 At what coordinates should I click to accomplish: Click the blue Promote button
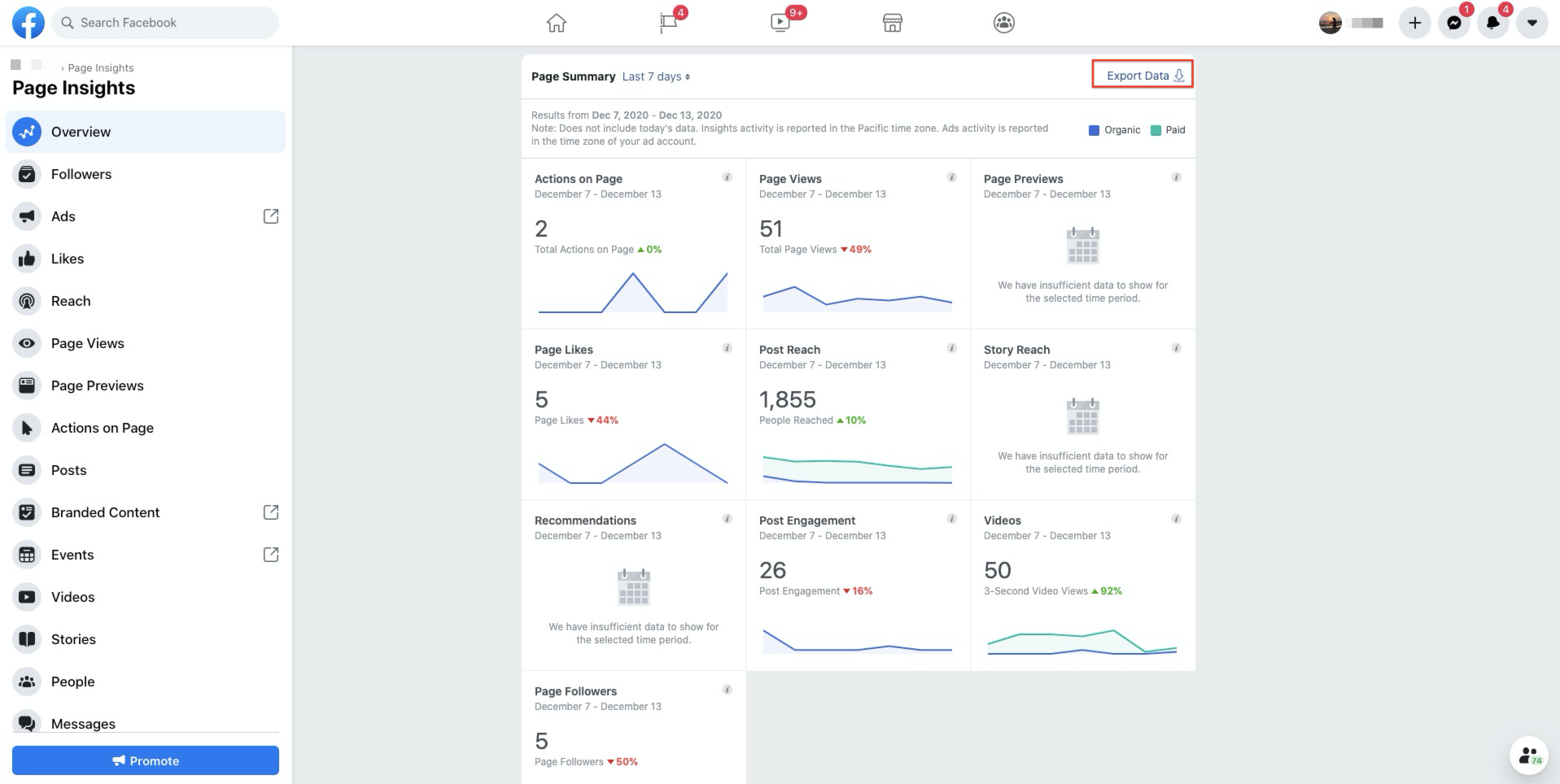pyautogui.click(x=146, y=760)
